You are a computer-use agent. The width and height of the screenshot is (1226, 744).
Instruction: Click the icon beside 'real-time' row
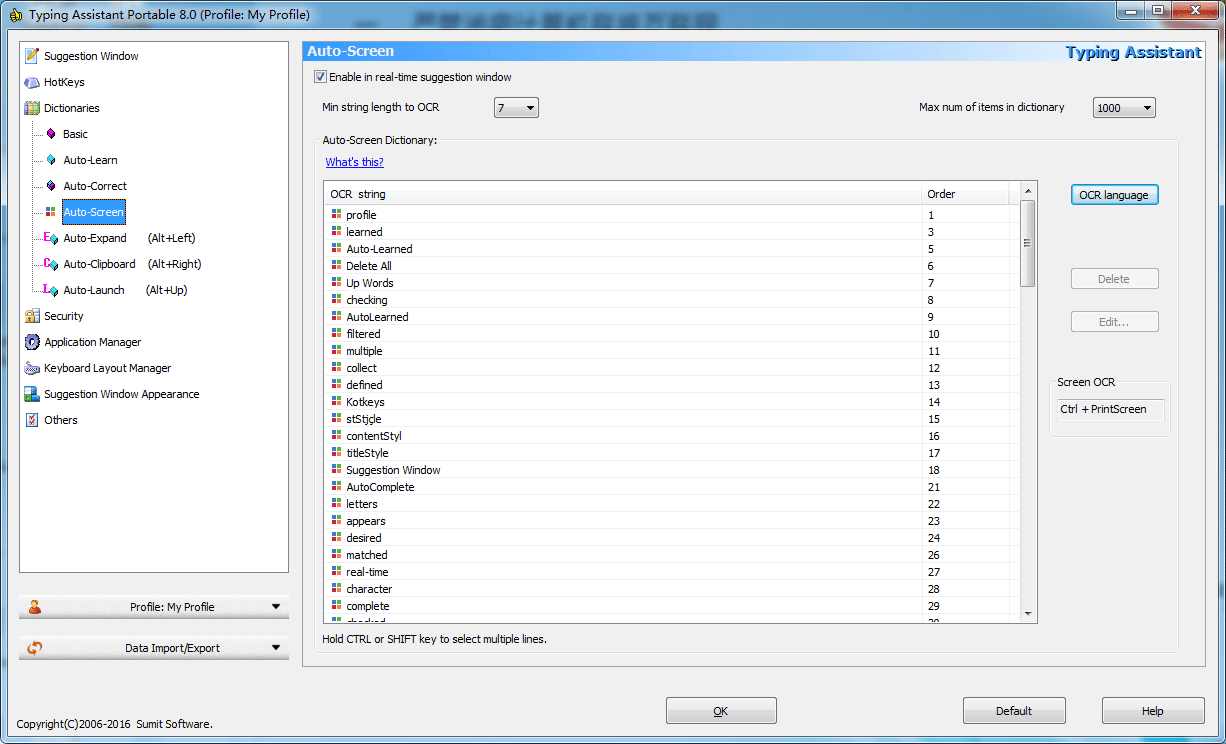[x=336, y=572]
